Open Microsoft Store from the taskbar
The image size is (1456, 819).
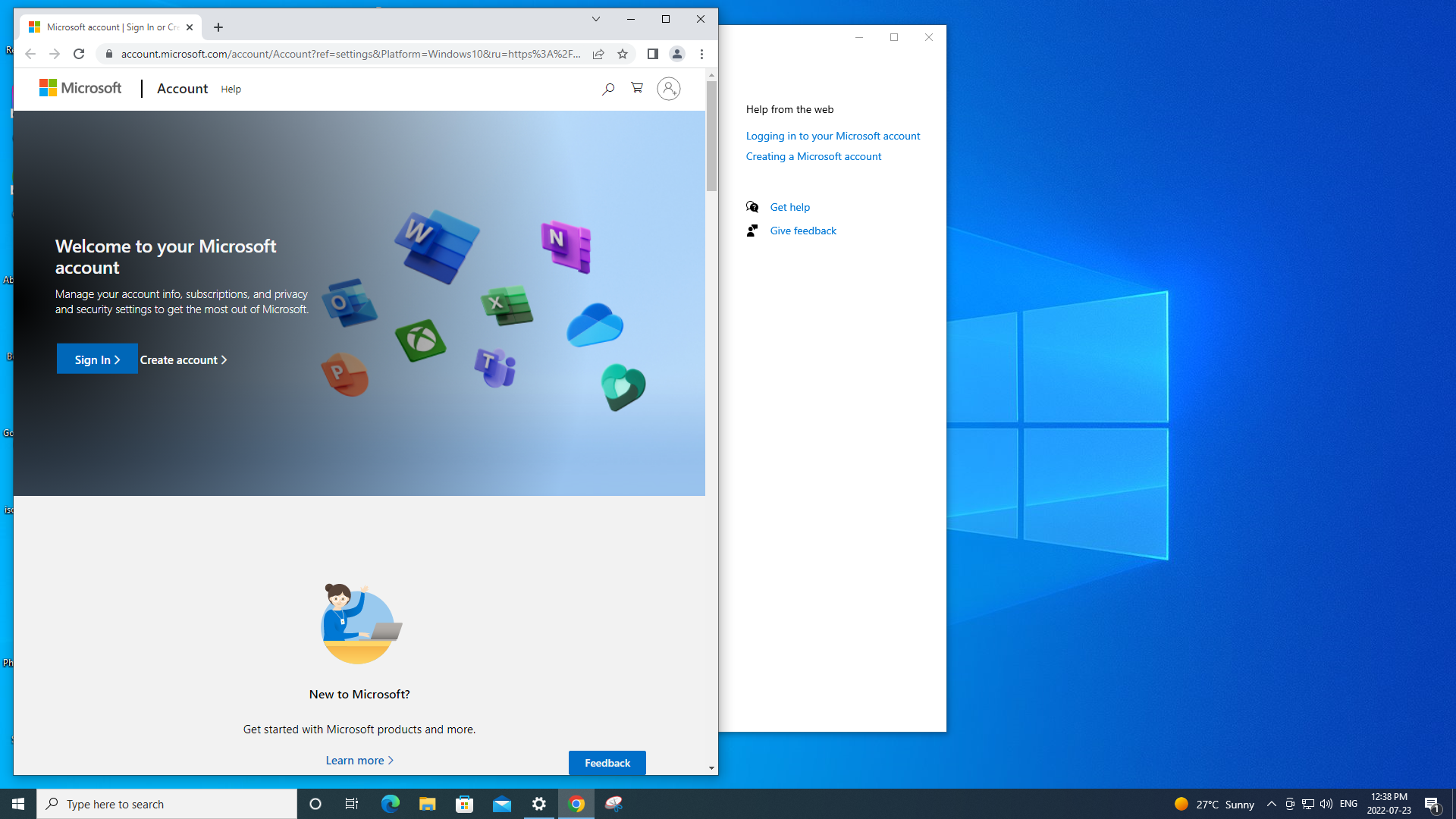click(464, 804)
